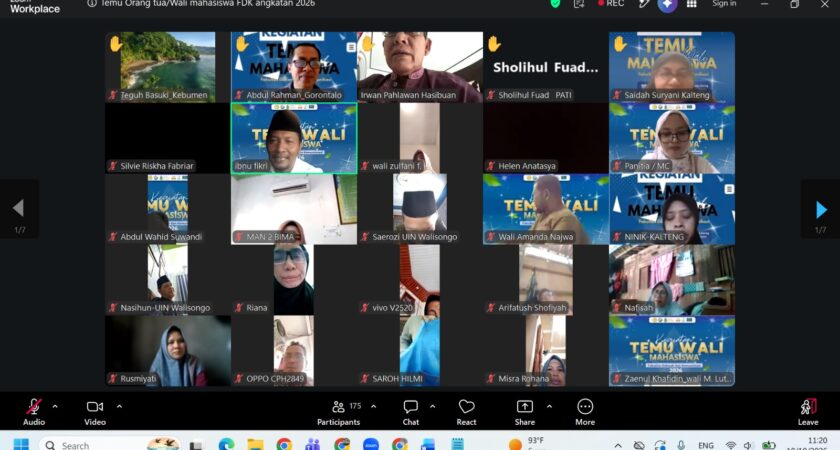
Task: Click the raised hand on Sholihul Fuad tile
Action: point(494,44)
